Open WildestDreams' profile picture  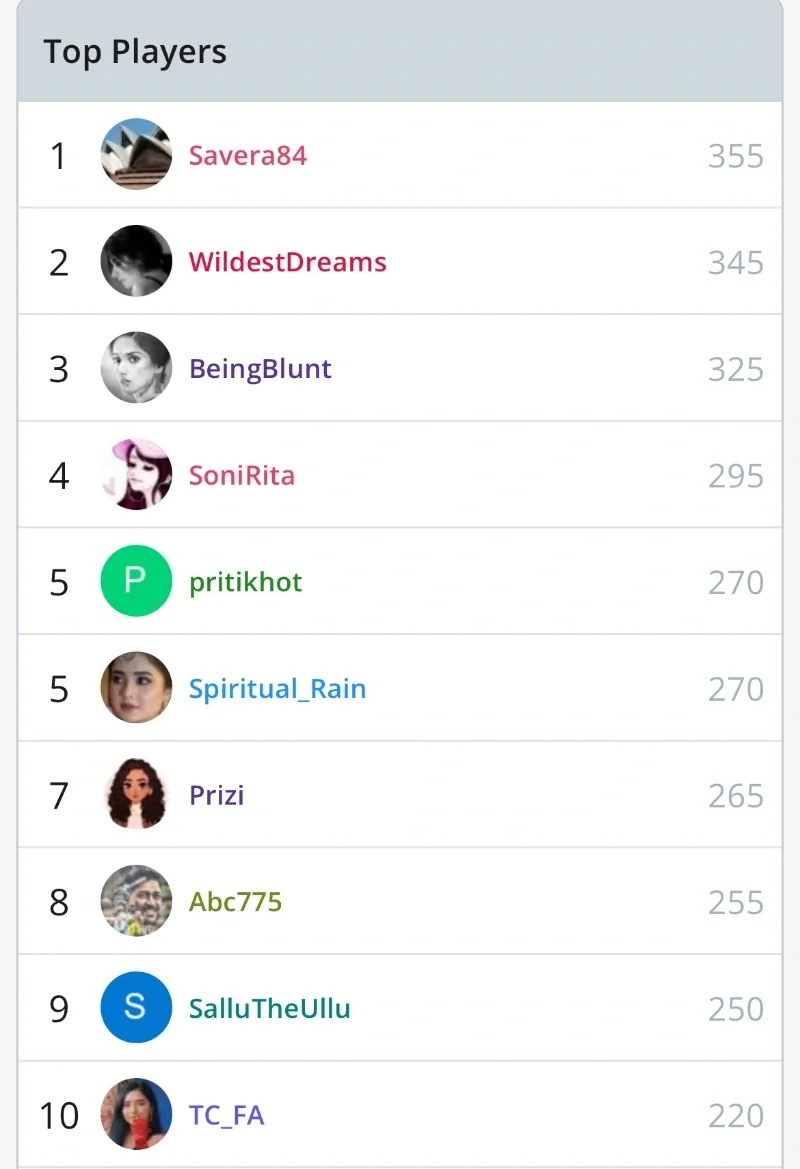coord(137,262)
